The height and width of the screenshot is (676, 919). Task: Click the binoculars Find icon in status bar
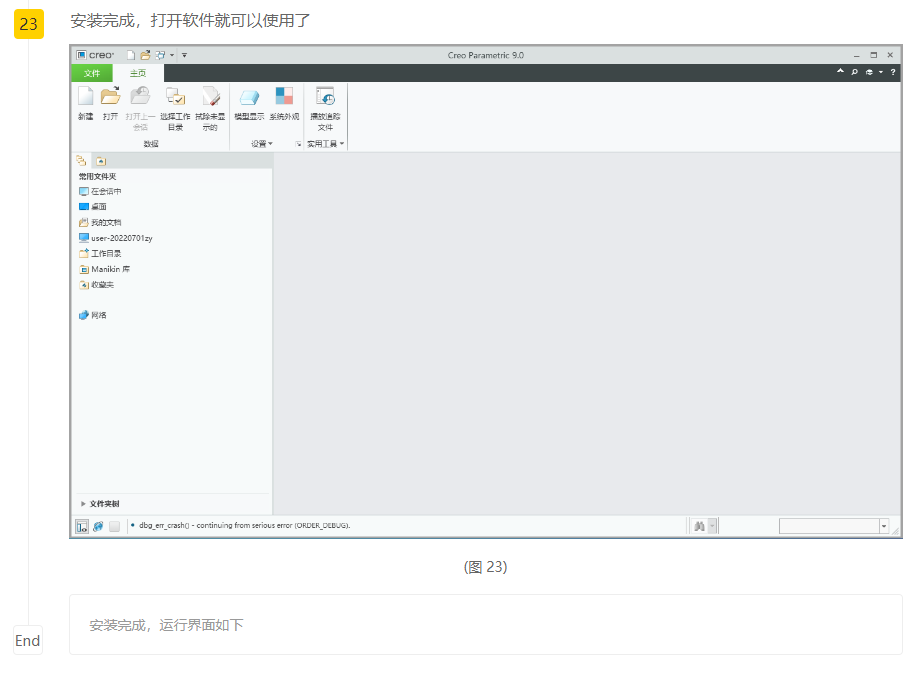[699, 526]
